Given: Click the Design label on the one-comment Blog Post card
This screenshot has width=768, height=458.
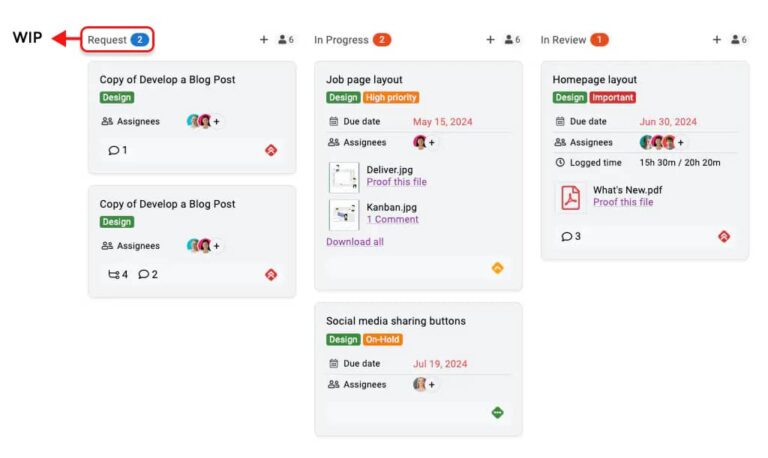Looking at the screenshot, I should (117, 97).
